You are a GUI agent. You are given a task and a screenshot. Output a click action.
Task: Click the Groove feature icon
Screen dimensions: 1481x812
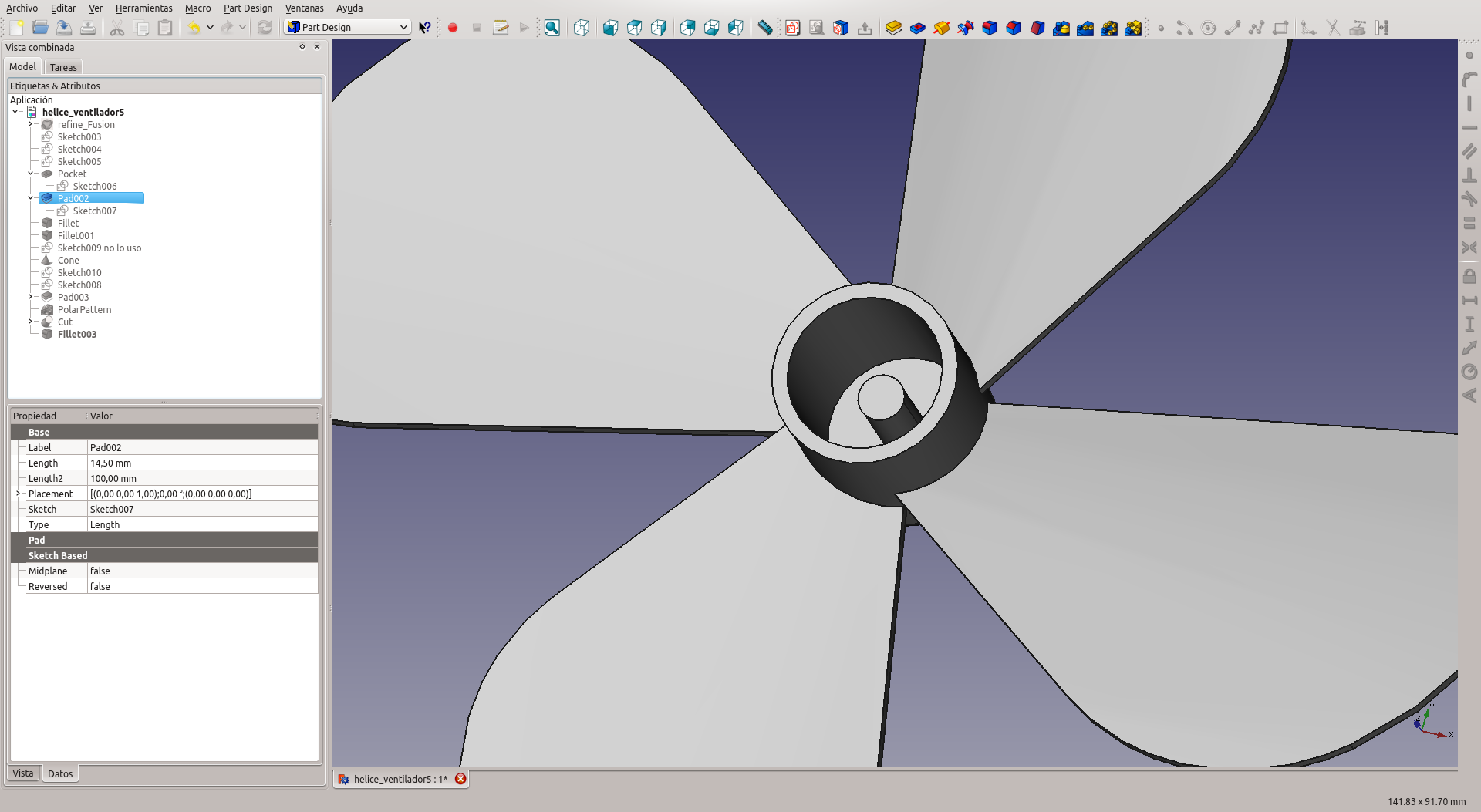(966, 28)
